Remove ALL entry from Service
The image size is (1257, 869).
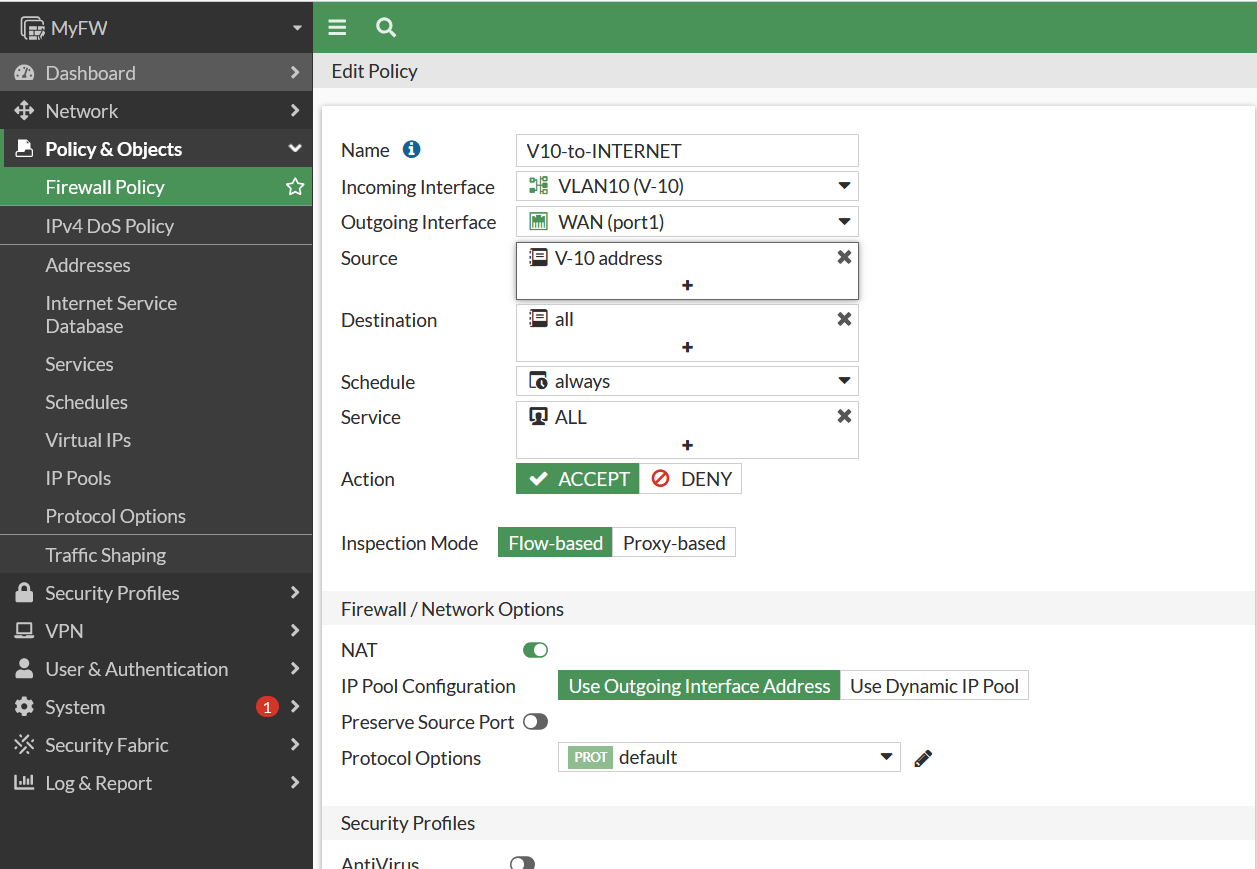pos(844,416)
